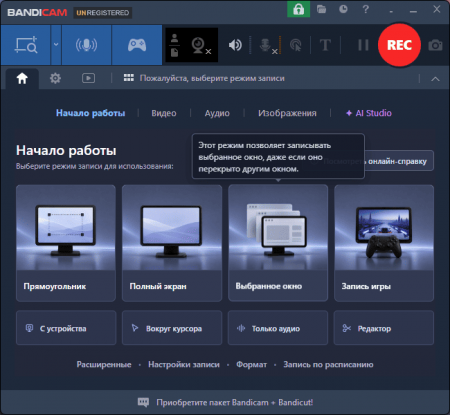This screenshot has width=450, height=415.
Task: Switch to the Изображения tab
Action: point(287,113)
